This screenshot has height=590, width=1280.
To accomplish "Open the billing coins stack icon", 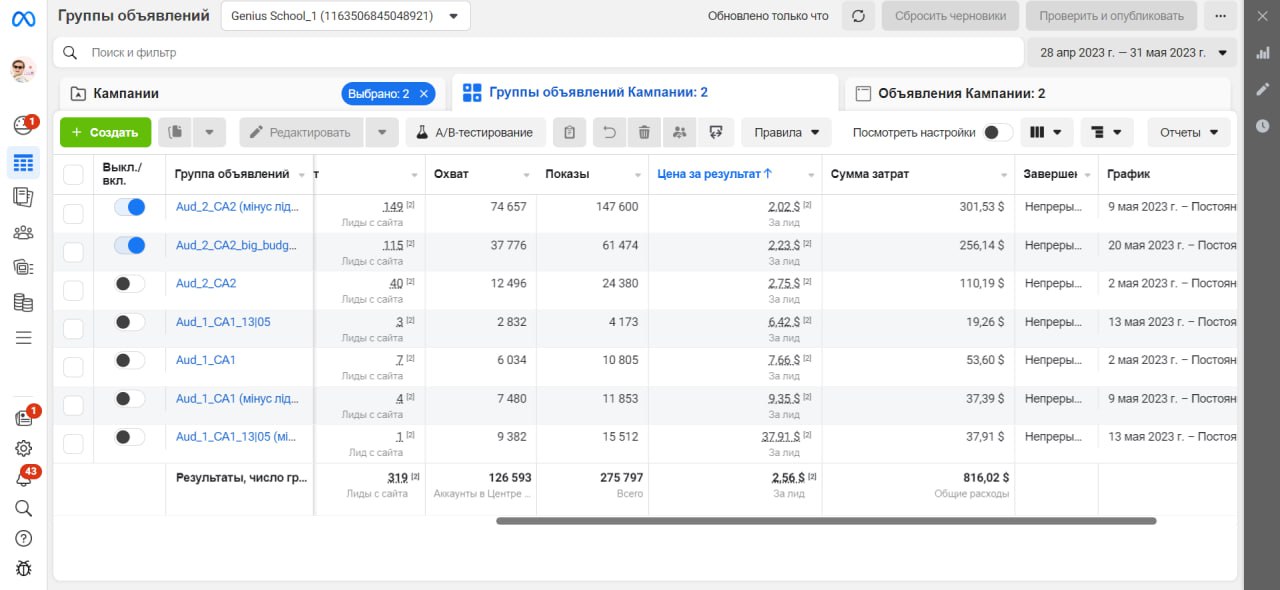I will tap(23, 302).
